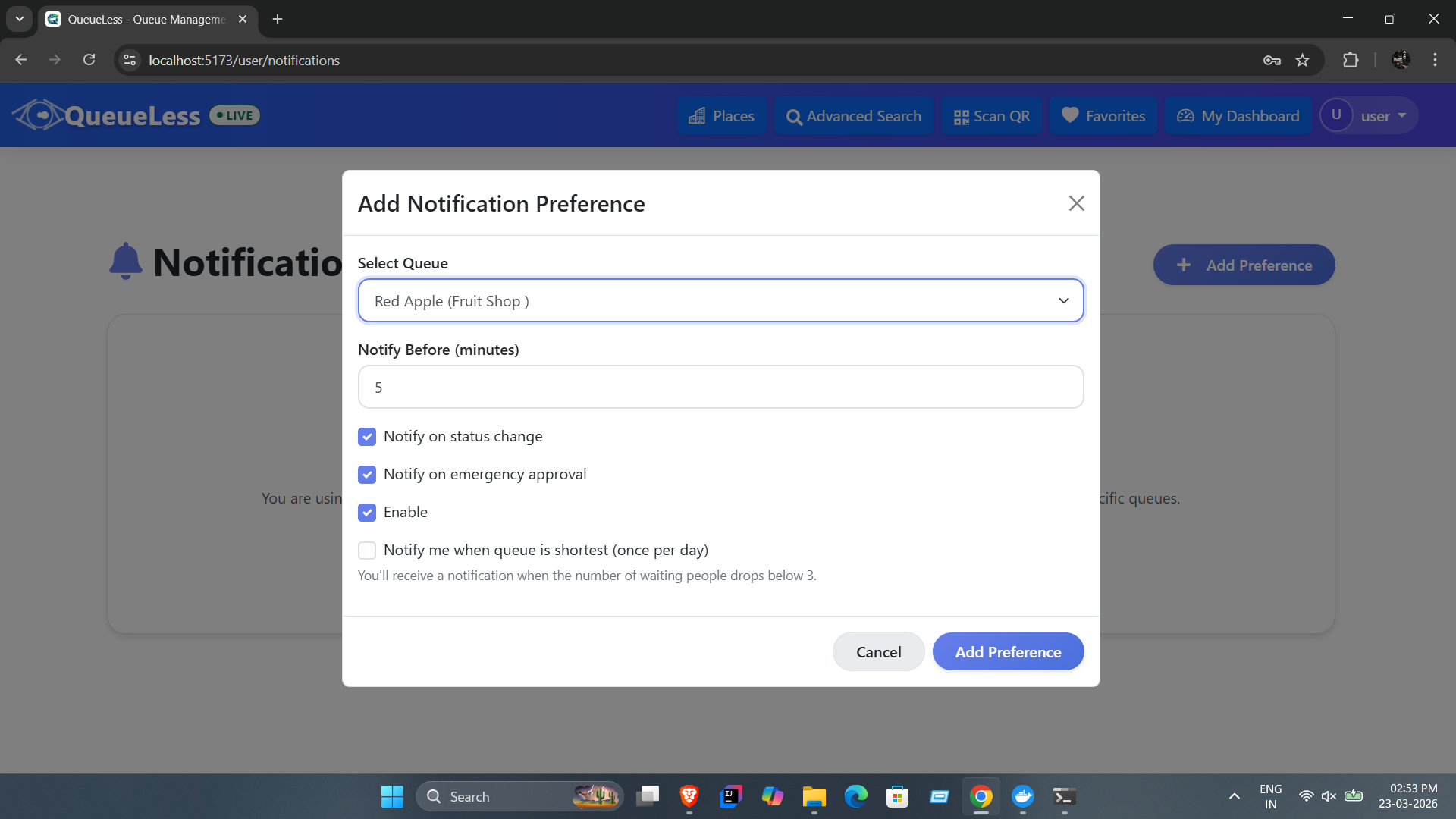Open the Windows Start menu
Image resolution: width=1456 pixels, height=819 pixels.
pos(392,796)
